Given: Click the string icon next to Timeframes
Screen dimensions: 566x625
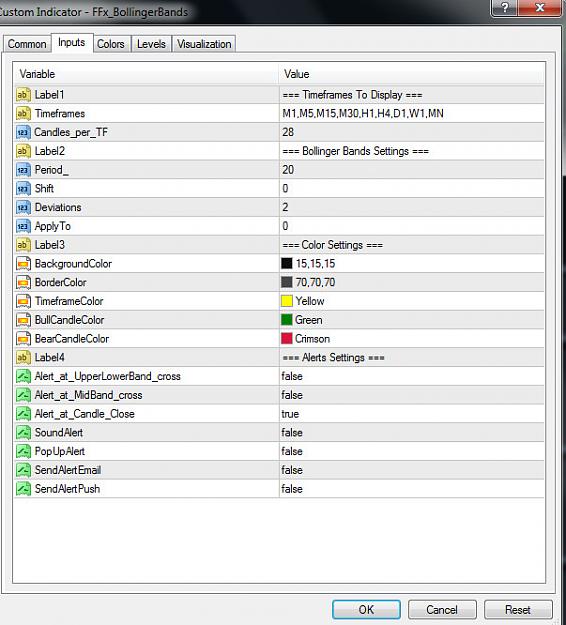Looking at the screenshot, I should tap(23, 114).
